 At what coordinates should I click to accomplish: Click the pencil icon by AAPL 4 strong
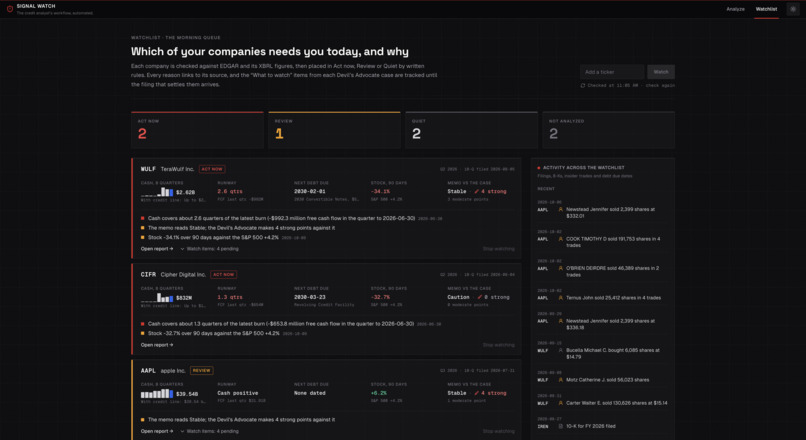(477, 393)
